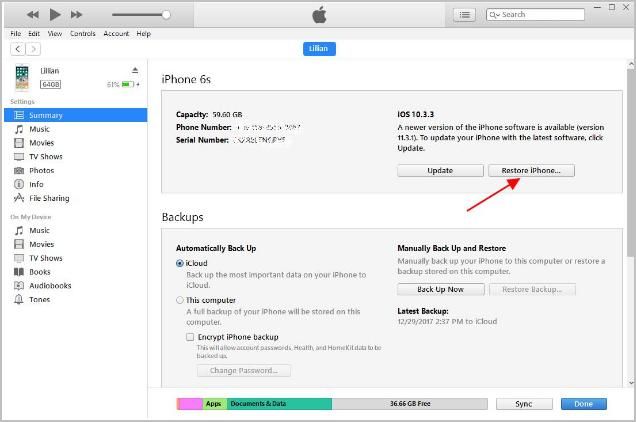Open Tones under On My Device

pyautogui.click(x=40, y=300)
